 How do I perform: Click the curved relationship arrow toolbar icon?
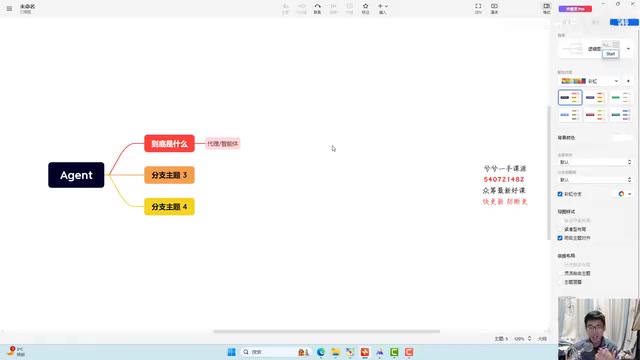(317, 8)
